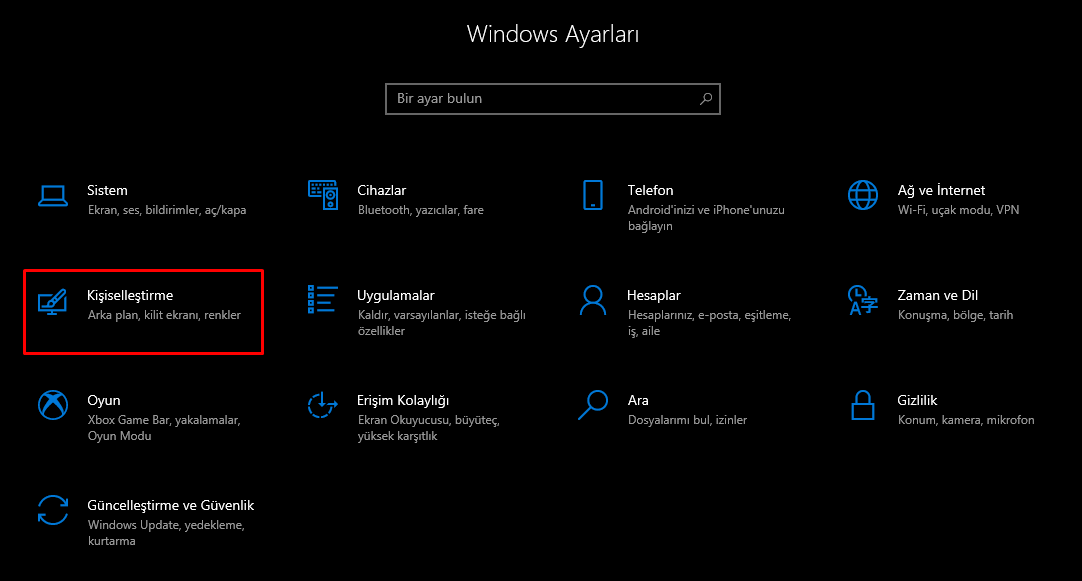Viewport: 1082px width, 581px height.
Task: Open the Hesaplar title
Action: pos(653,295)
